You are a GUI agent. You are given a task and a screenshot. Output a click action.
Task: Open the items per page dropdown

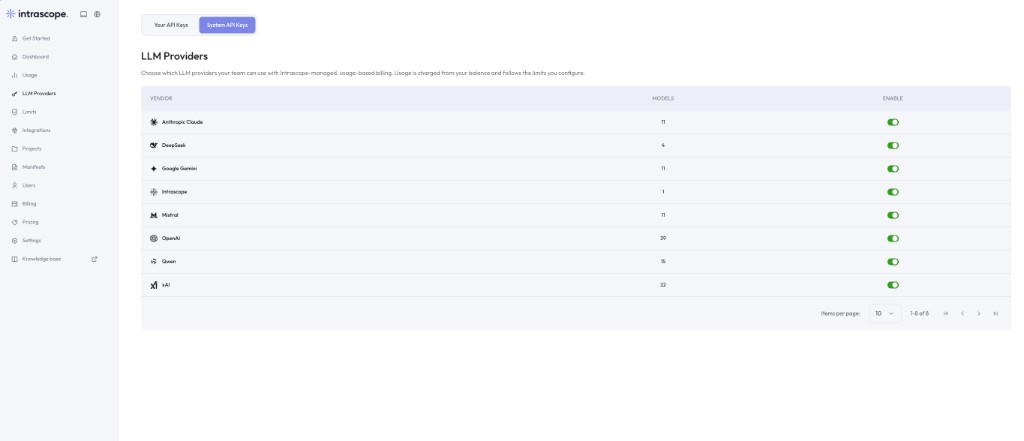[x=885, y=314]
